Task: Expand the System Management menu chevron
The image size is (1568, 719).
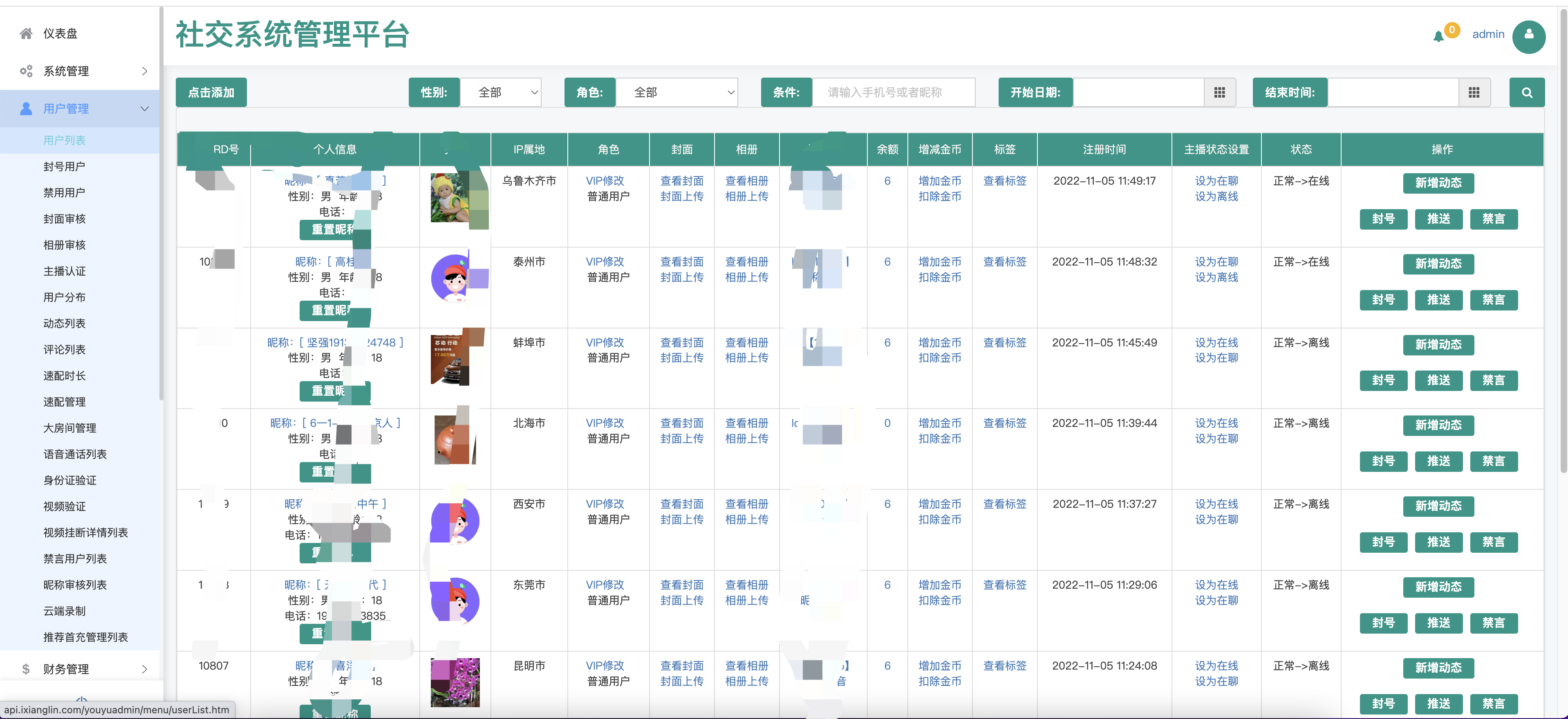Action: 144,71
